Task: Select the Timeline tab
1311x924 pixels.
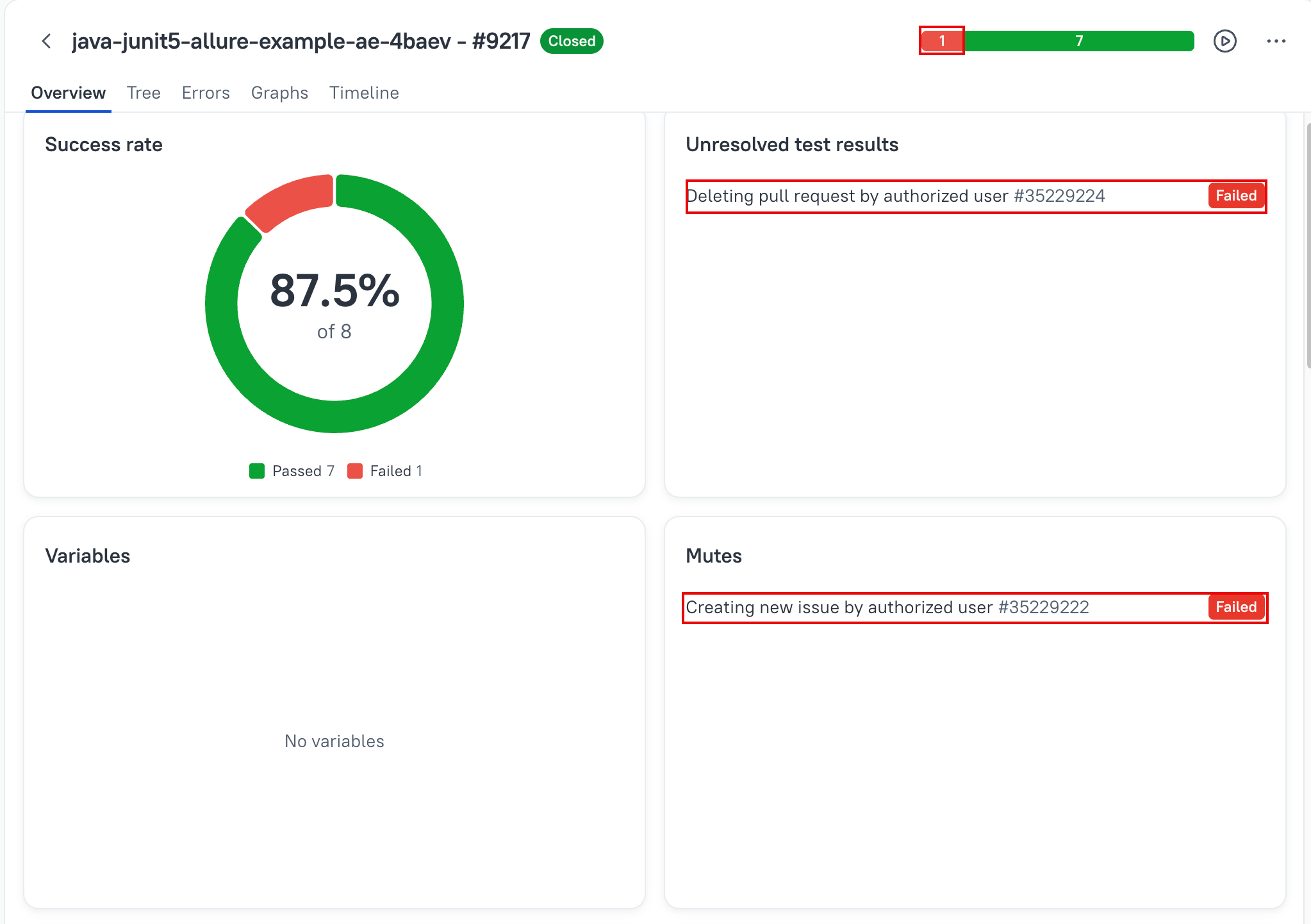Action: [364, 93]
